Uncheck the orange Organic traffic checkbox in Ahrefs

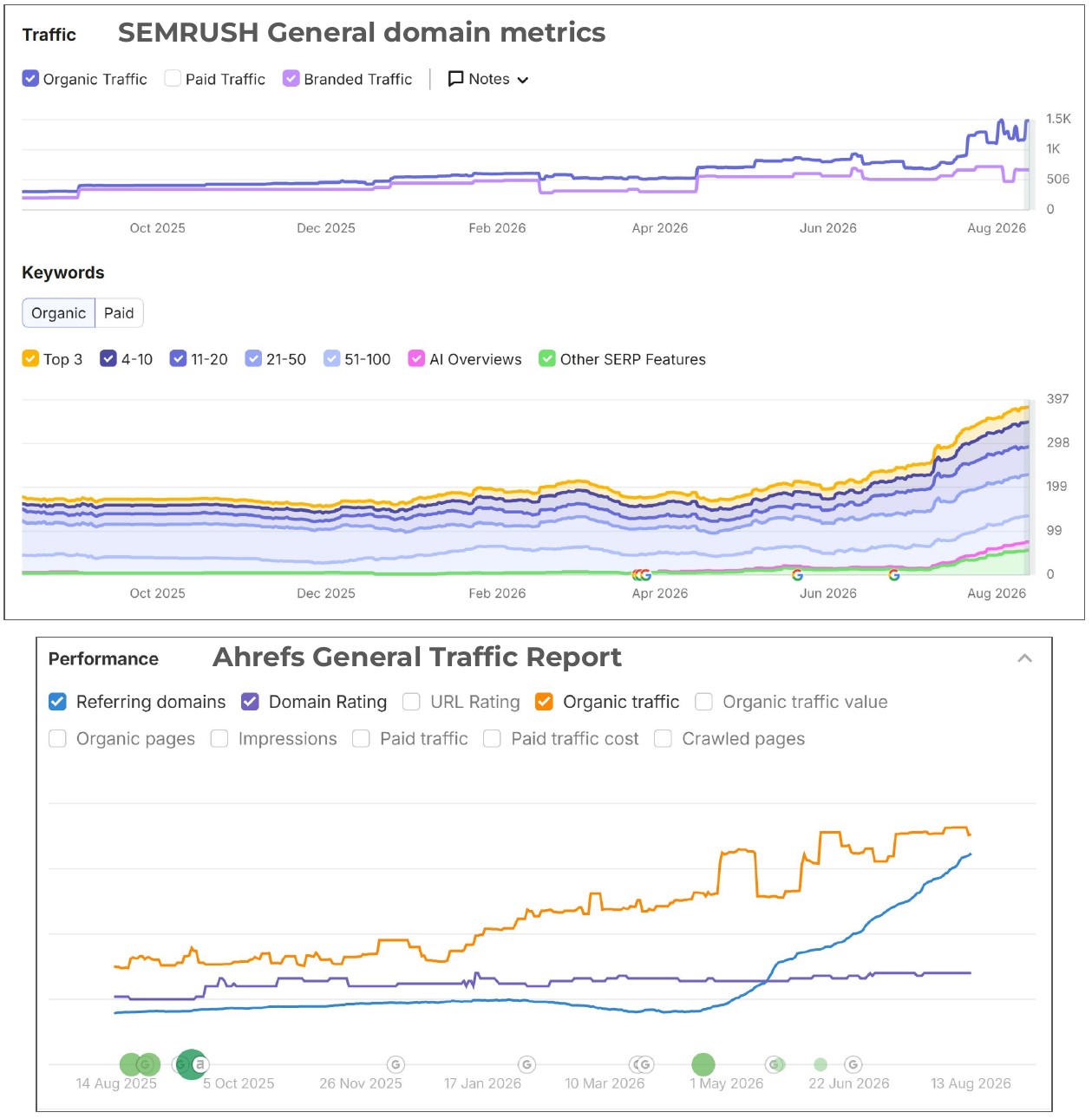pyautogui.click(x=544, y=702)
